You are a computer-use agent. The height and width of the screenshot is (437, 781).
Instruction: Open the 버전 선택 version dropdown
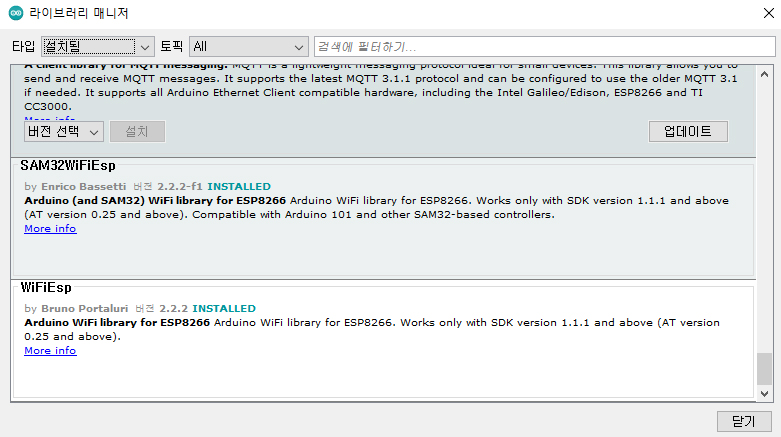coord(64,132)
